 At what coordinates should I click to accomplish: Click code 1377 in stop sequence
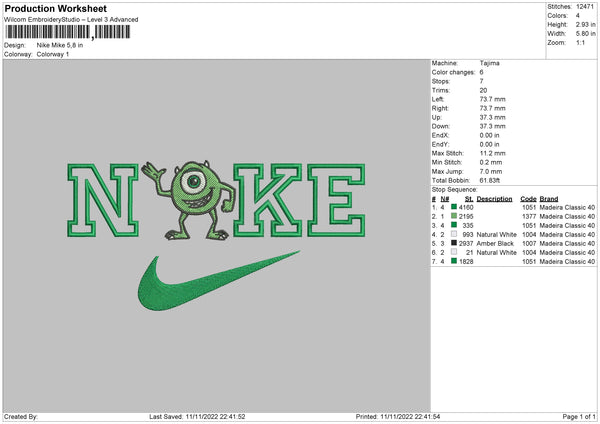(x=529, y=217)
